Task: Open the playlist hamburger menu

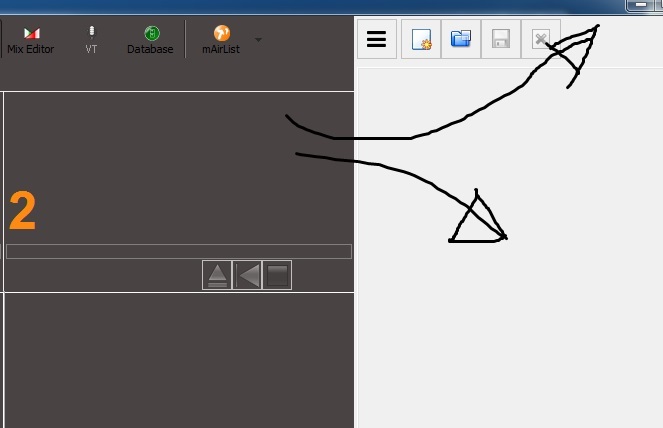Action: coord(377,40)
